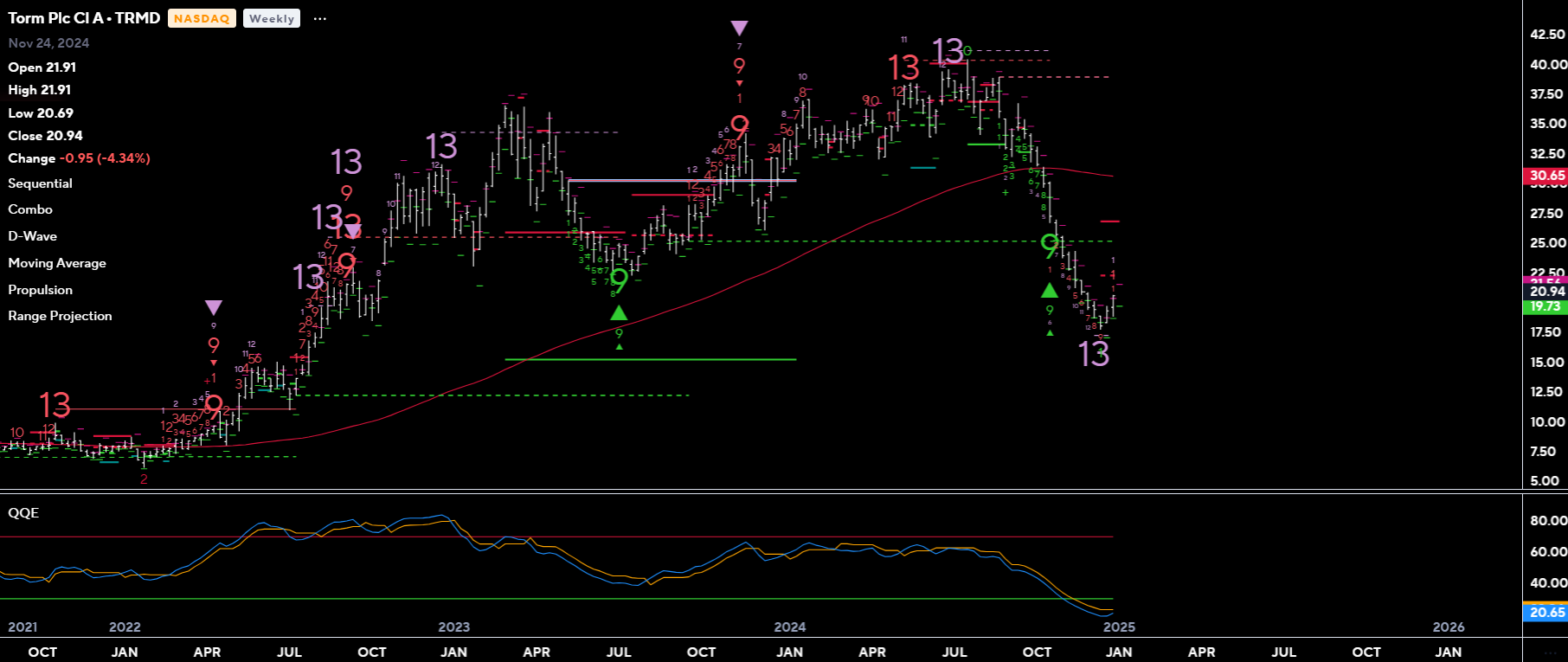Click the NASDAQ exchange badge
This screenshot has width=1568, height=662.
click(x=202, y=19)
